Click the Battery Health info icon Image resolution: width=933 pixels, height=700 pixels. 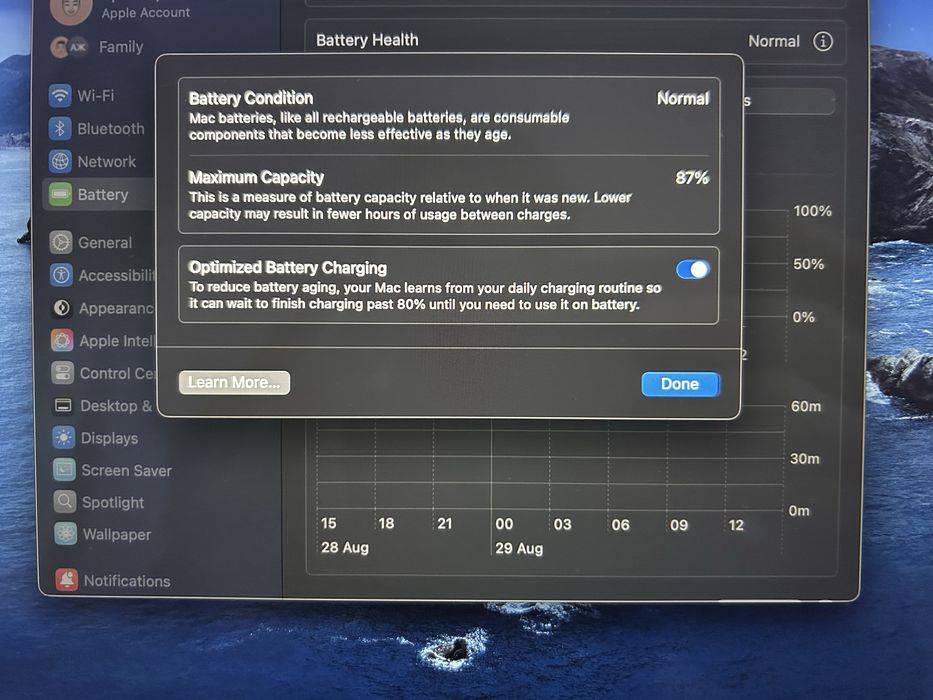823,41
